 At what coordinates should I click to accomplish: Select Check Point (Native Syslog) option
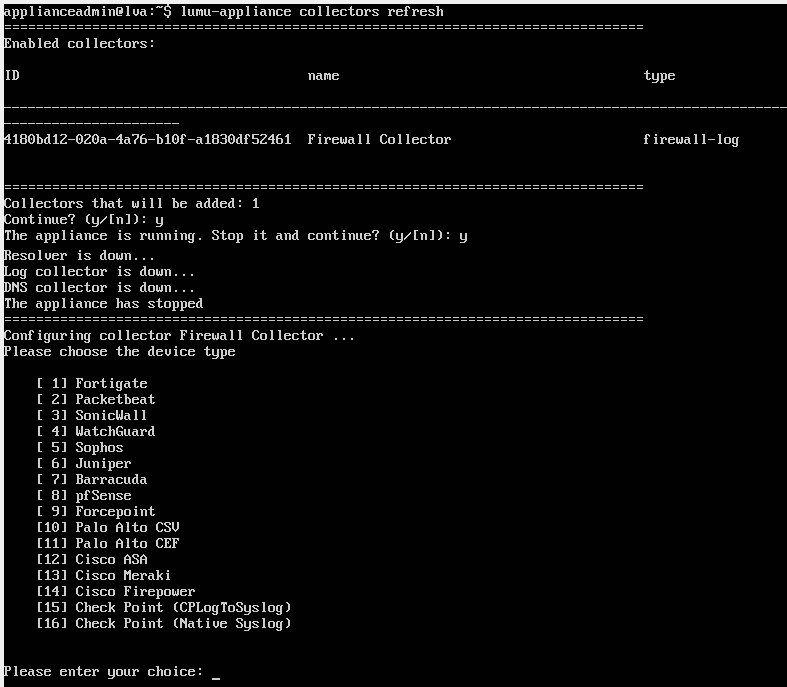tap(183, 623)
